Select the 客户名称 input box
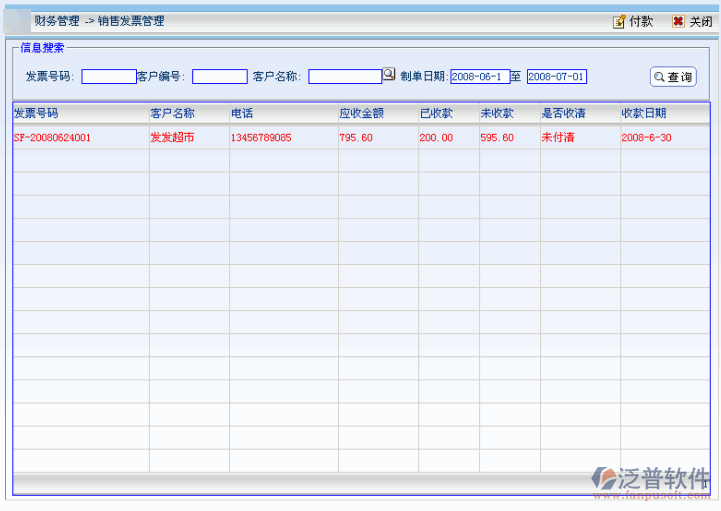Viewport: 721px width, 511px height. point(344,77)
